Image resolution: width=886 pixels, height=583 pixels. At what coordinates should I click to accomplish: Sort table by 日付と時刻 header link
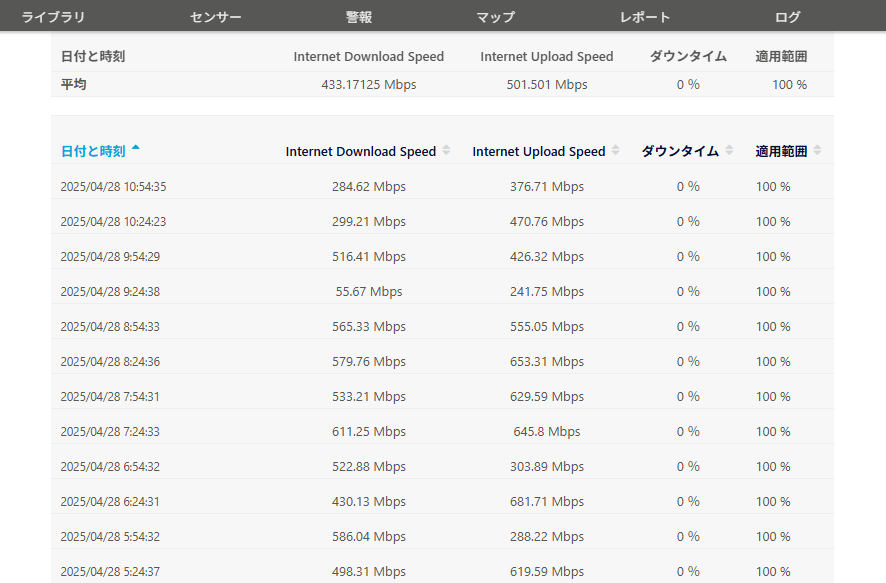[93, 151]
